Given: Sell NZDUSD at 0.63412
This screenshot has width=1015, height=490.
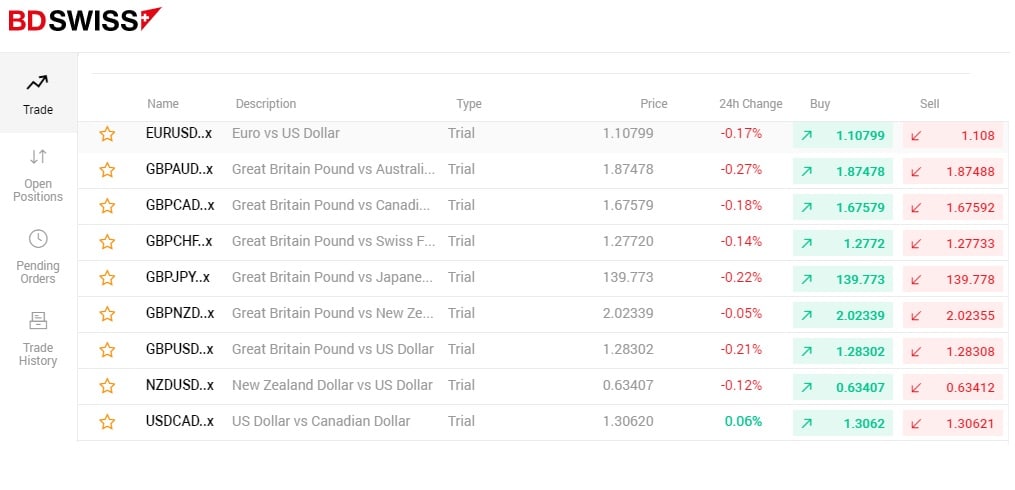Looking at the screenshot, I should (952, 387).
